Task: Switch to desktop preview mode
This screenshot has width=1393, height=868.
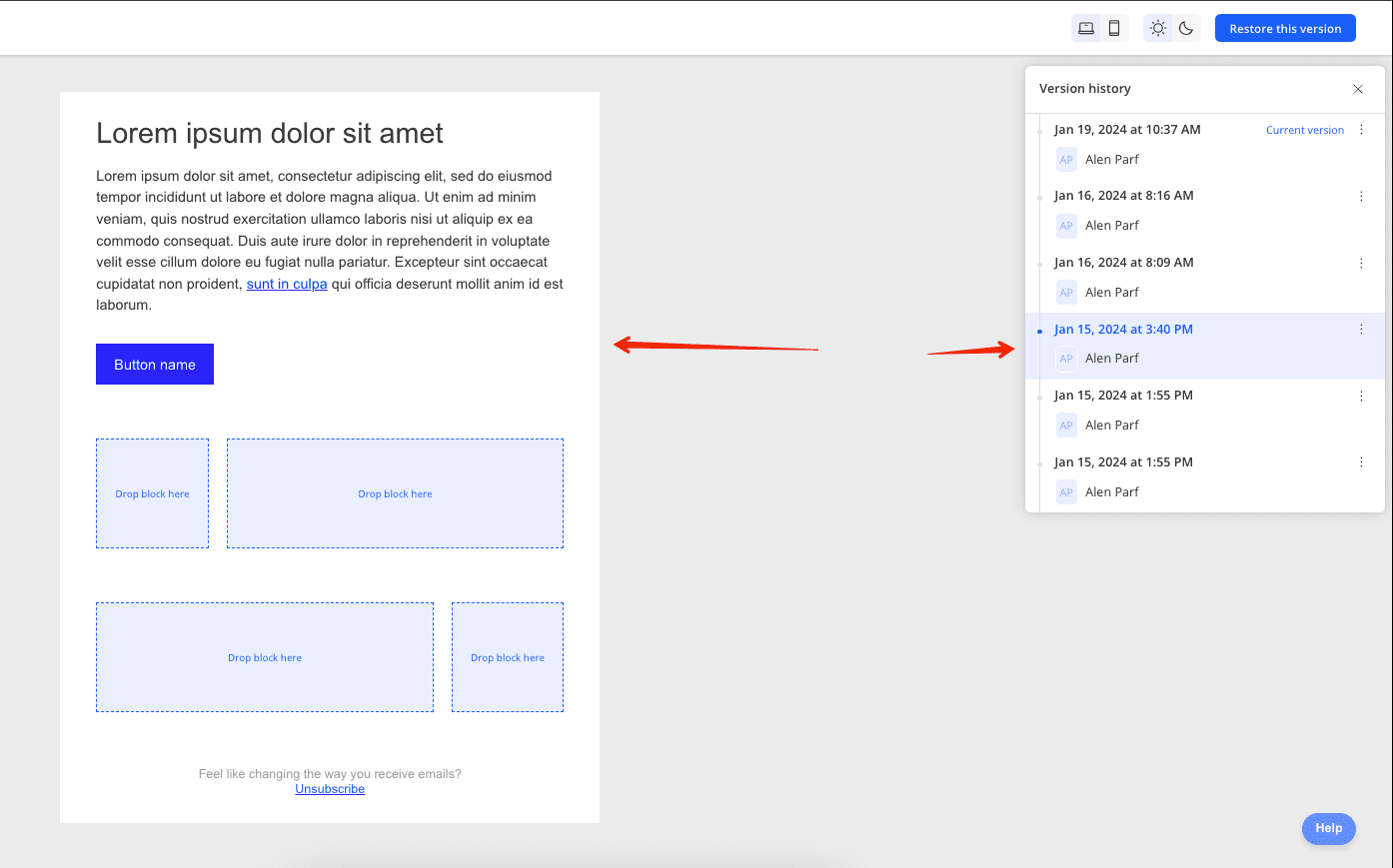Action: click(1086, 28)
